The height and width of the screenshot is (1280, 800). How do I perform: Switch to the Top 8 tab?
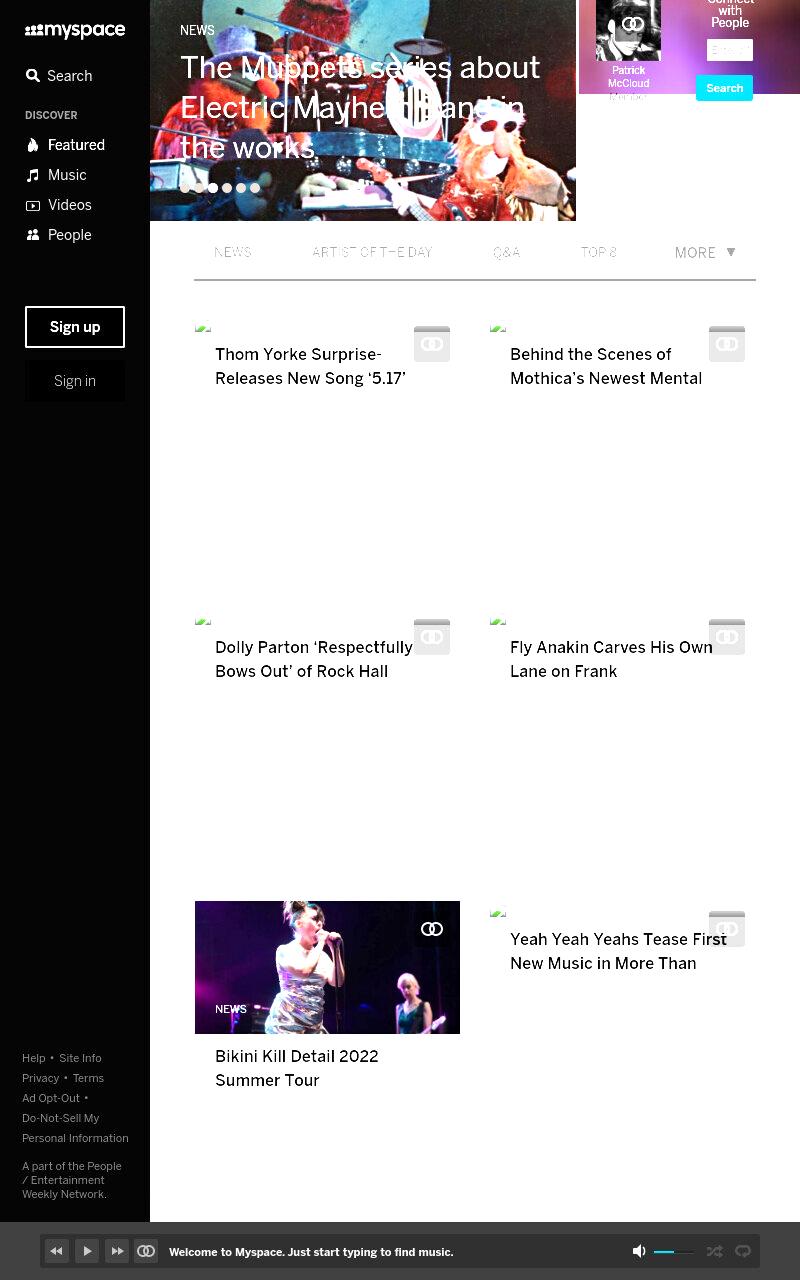(599, 252)
